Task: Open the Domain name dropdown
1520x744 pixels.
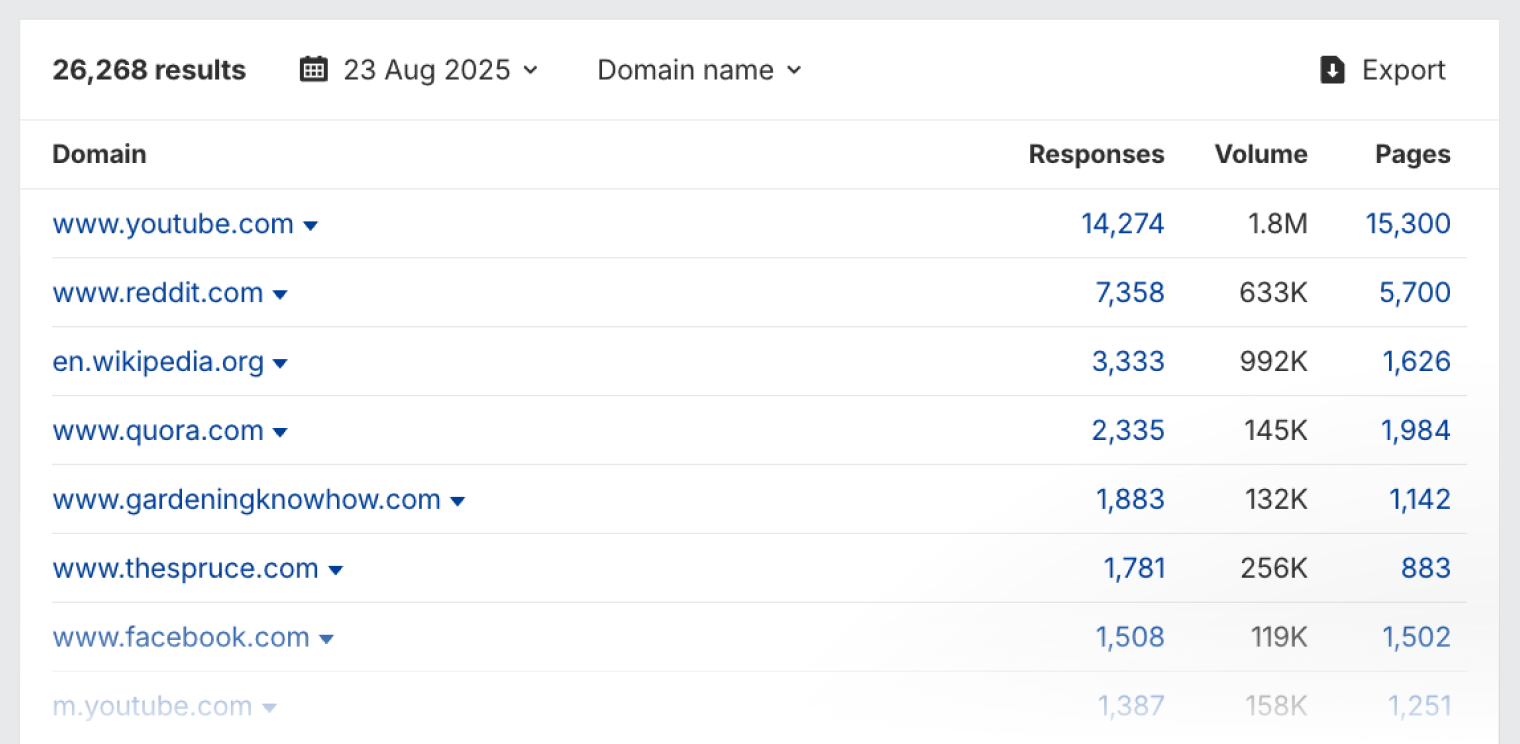Action: point(700,70)
